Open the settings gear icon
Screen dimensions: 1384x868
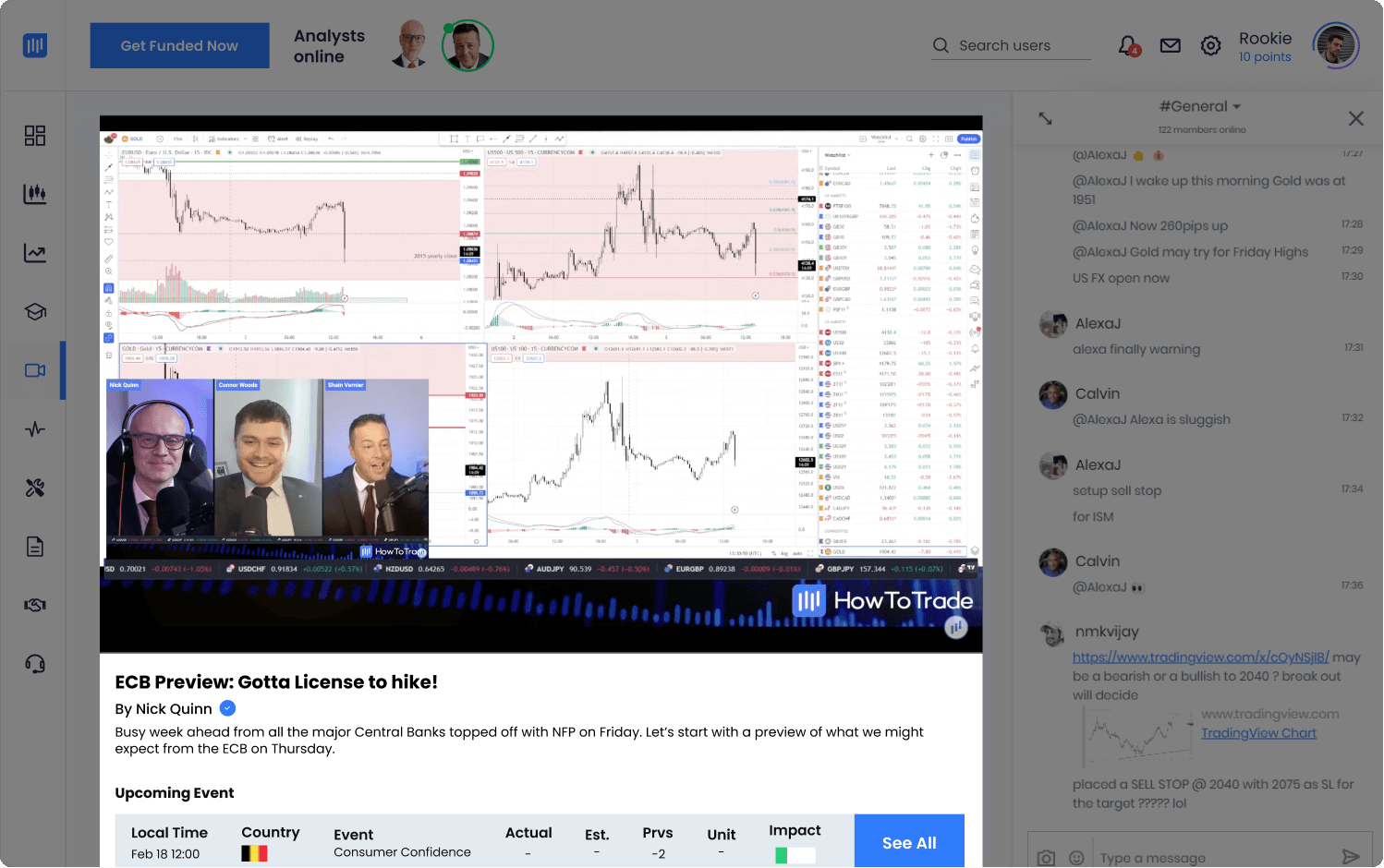pos(1210,45)
